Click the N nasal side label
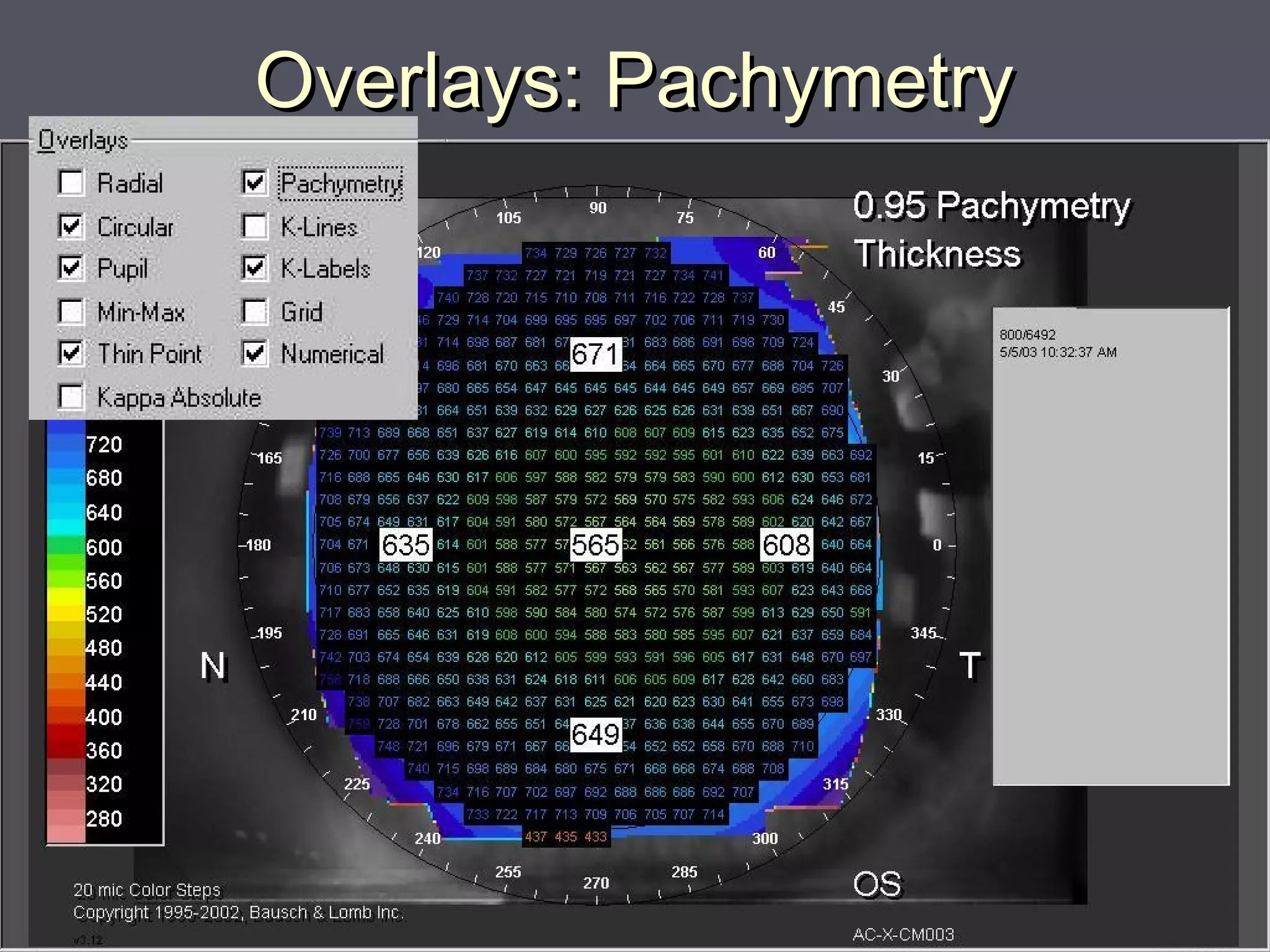 pos(213,666)
